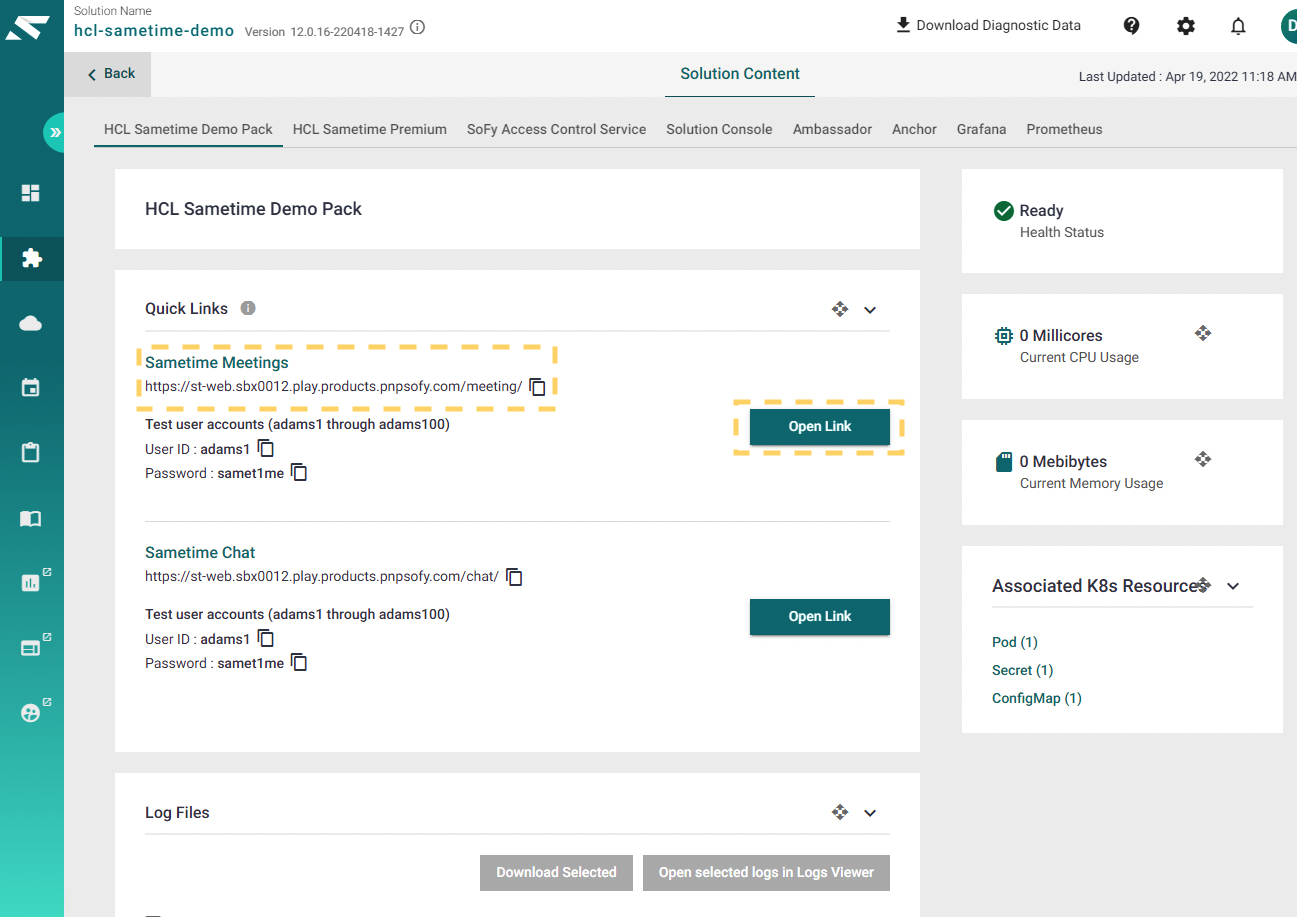Switch to the Anchor tab
Image resolution: width=1297 pixels, height=917 pixels.
(914, 129)
